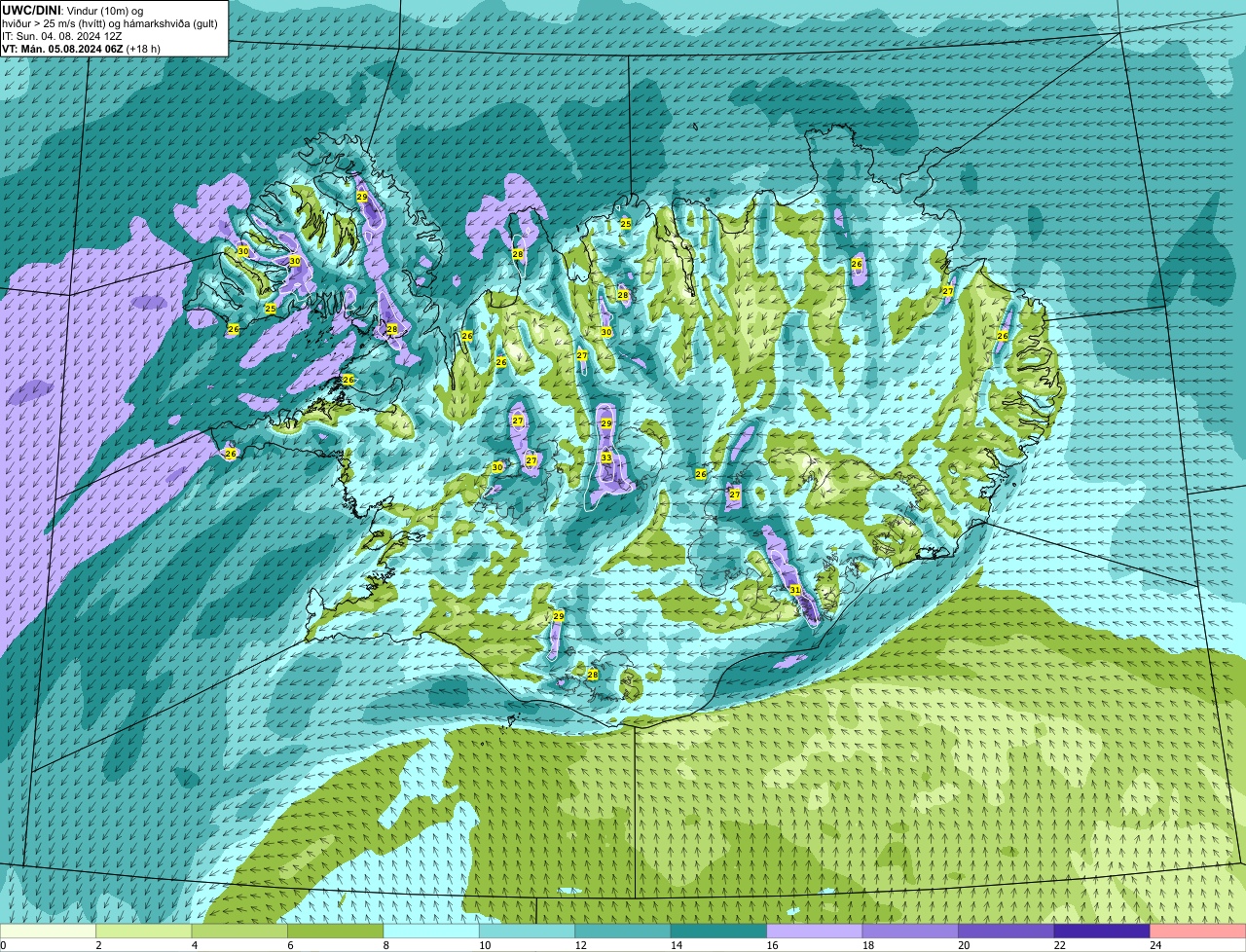Click the 16–18 m/s lavender legend swatch
Image resolution: width=1246 pixels, height=952 pixels.
(x=815, y=932)
